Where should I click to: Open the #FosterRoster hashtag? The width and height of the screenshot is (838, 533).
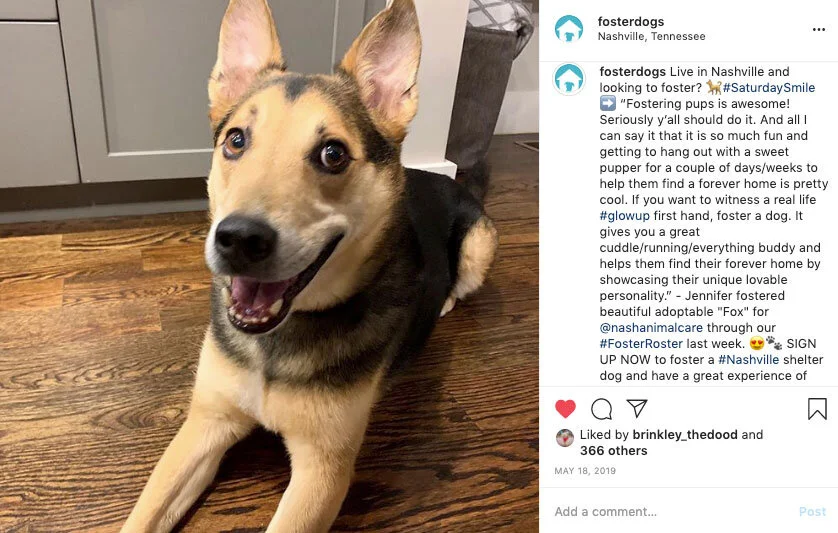pos(641,344)
